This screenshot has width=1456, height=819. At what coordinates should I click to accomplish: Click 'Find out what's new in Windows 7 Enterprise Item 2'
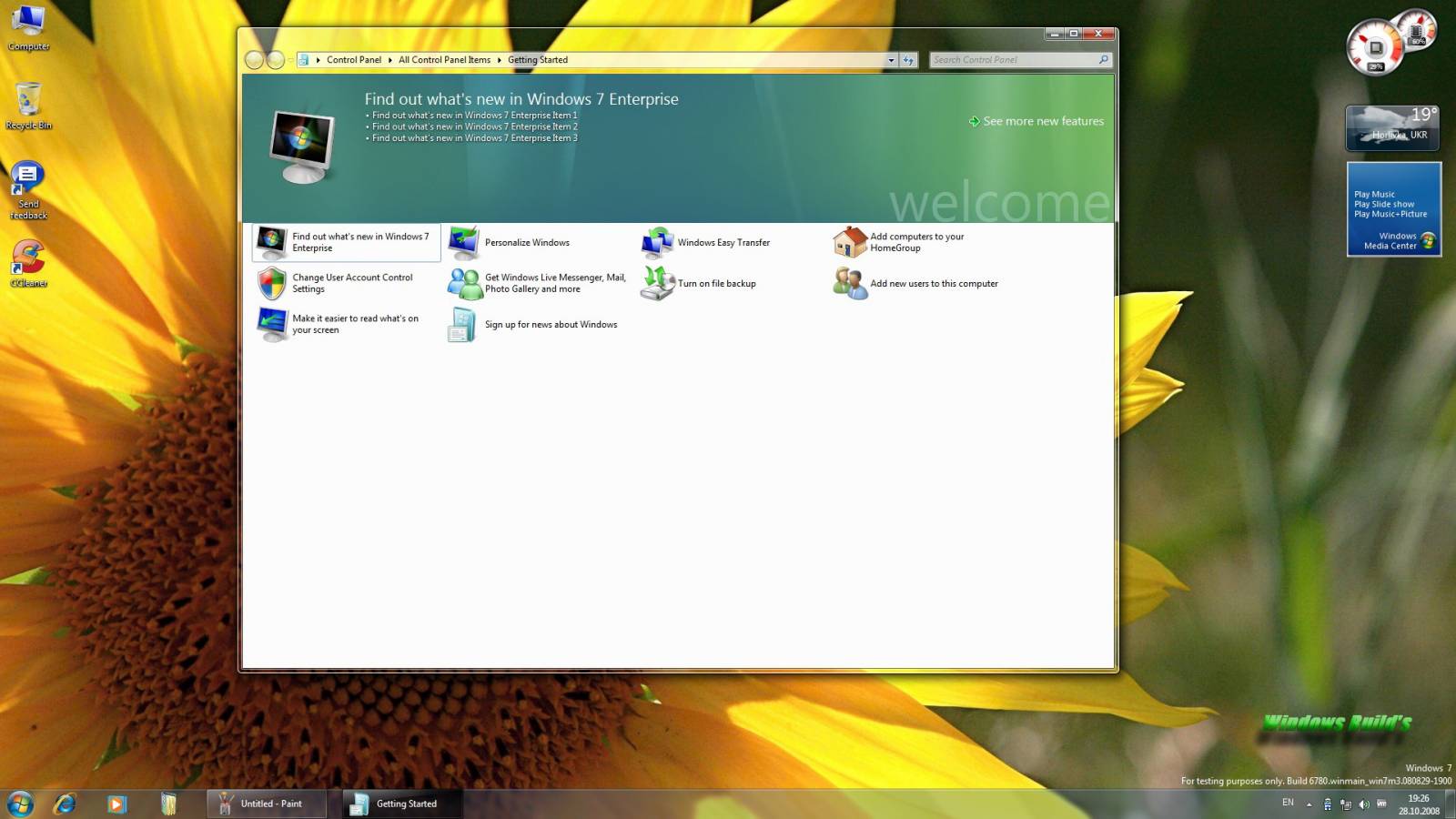[474, 126]
